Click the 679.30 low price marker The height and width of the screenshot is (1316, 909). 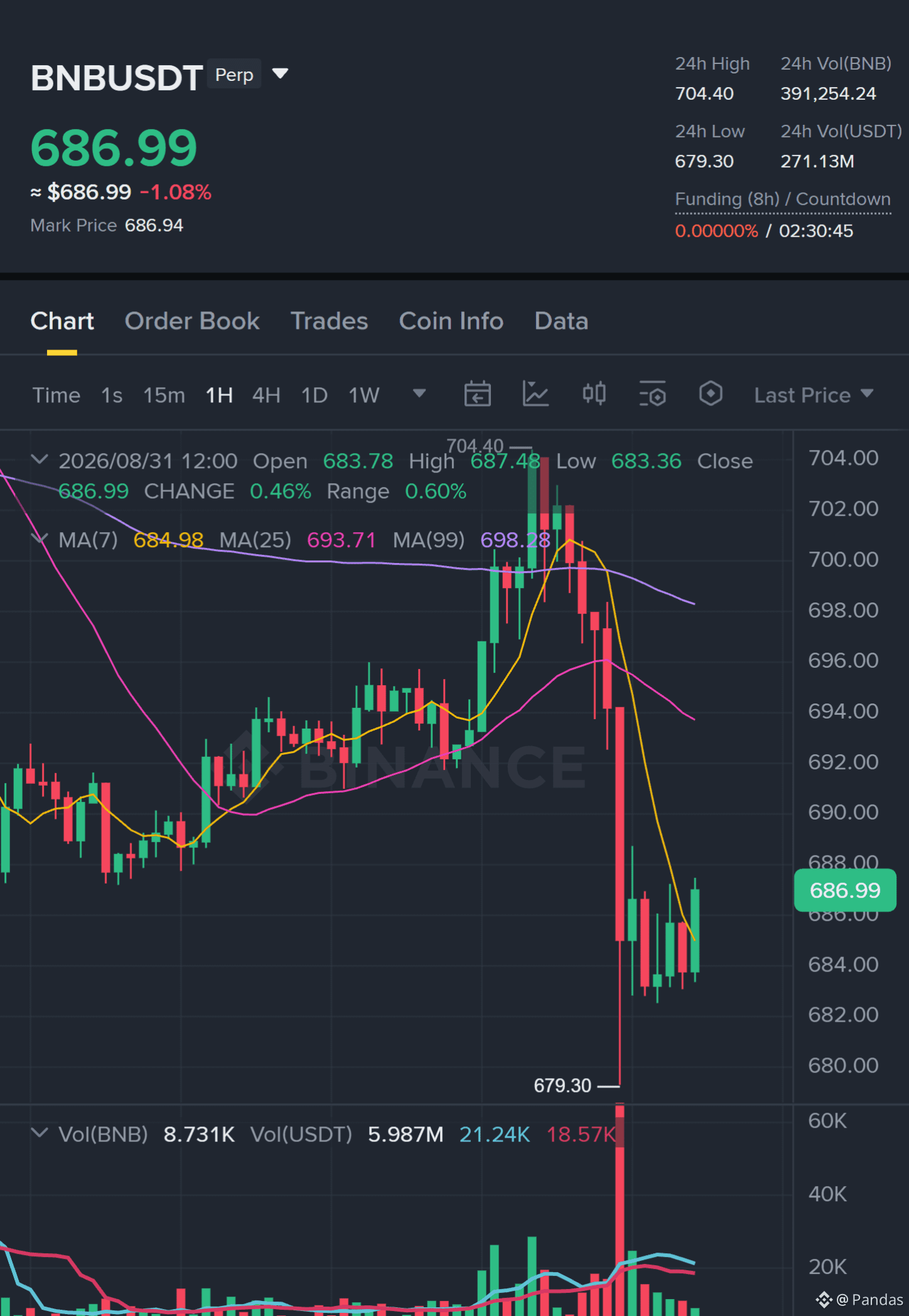562,1085
